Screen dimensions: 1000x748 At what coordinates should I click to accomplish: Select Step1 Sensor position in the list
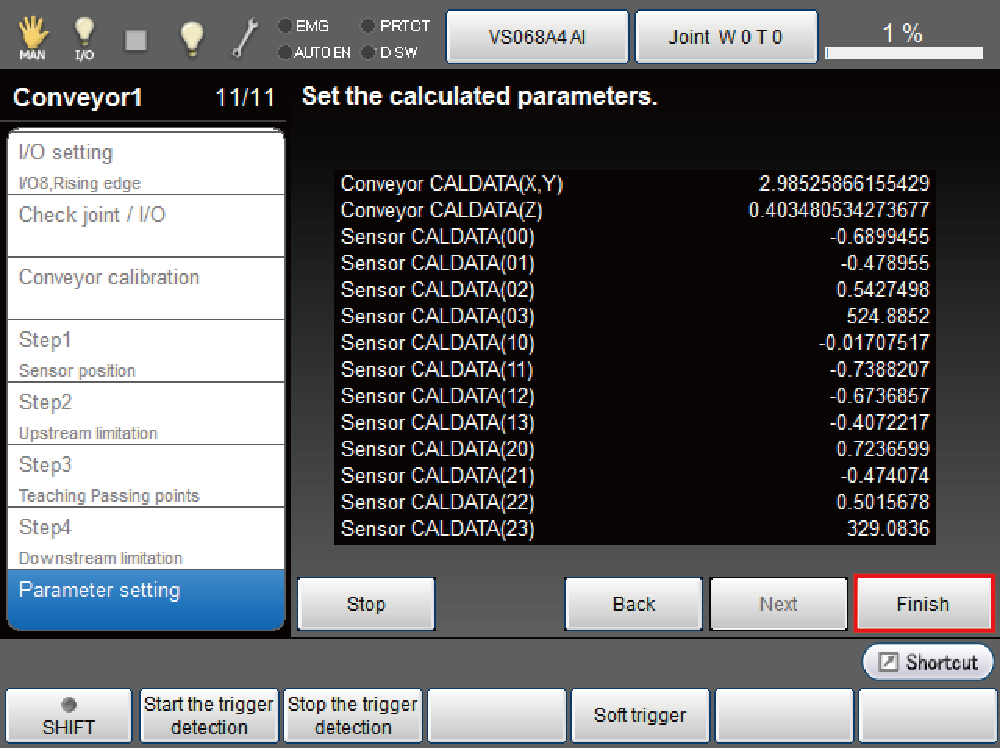(x=145, y=351)
